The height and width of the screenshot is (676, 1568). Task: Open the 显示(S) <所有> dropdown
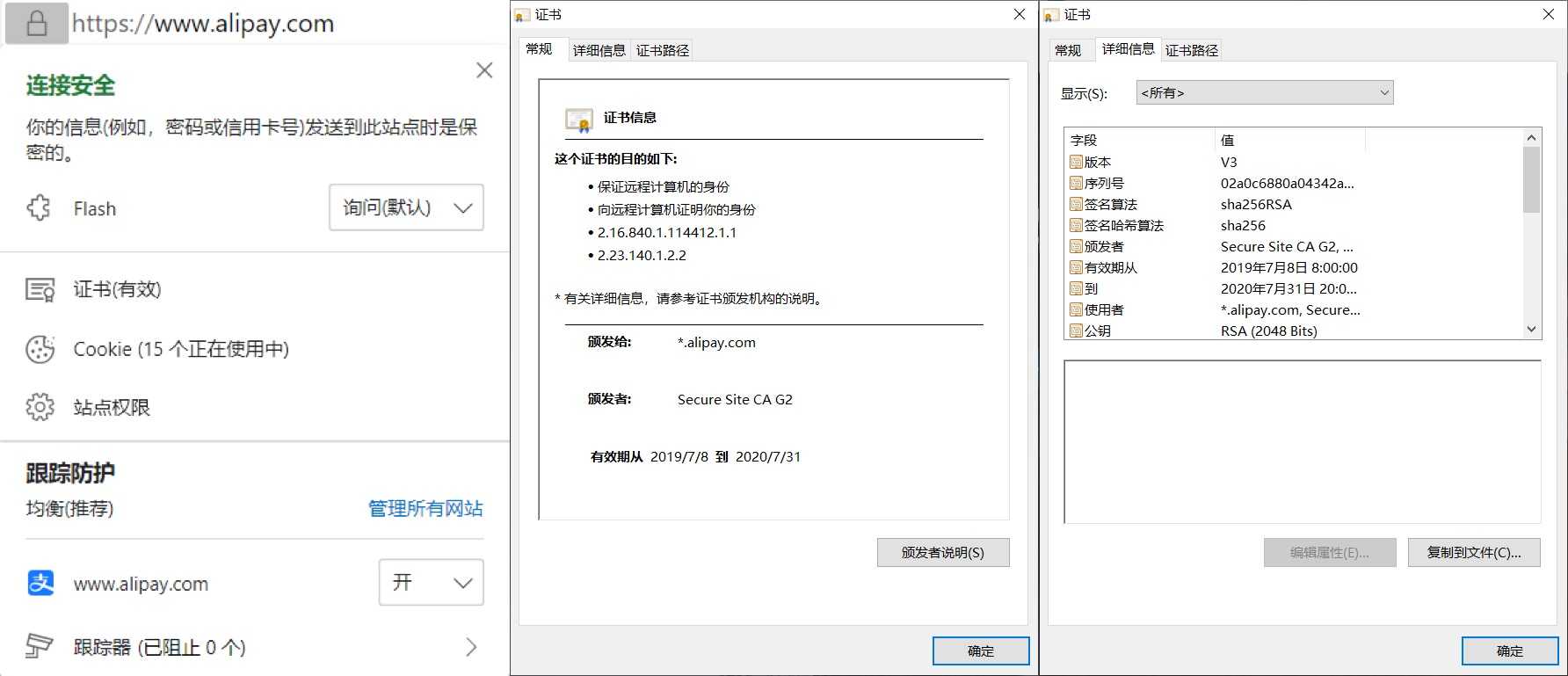[x=1265, y=92]
